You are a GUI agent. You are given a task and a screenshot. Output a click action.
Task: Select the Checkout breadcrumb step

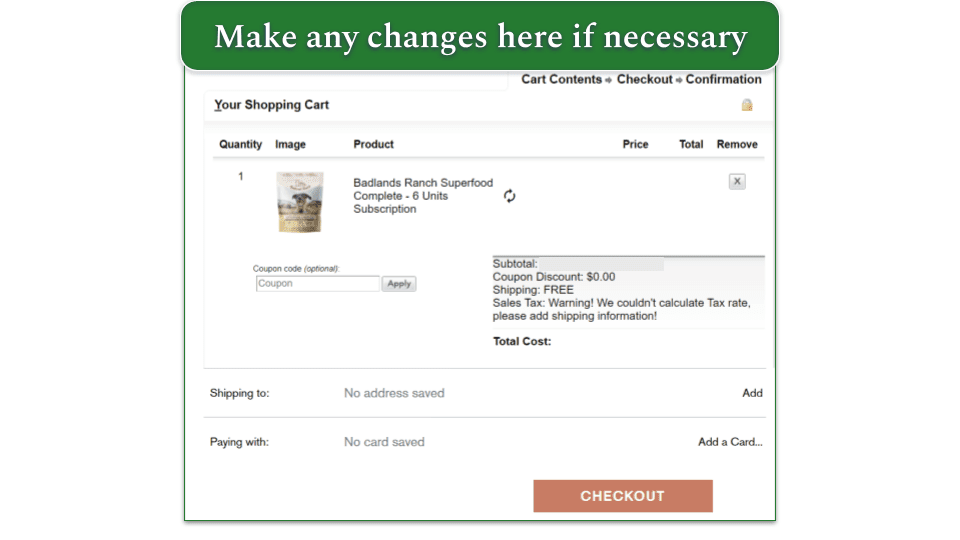[x=644, y=79]
